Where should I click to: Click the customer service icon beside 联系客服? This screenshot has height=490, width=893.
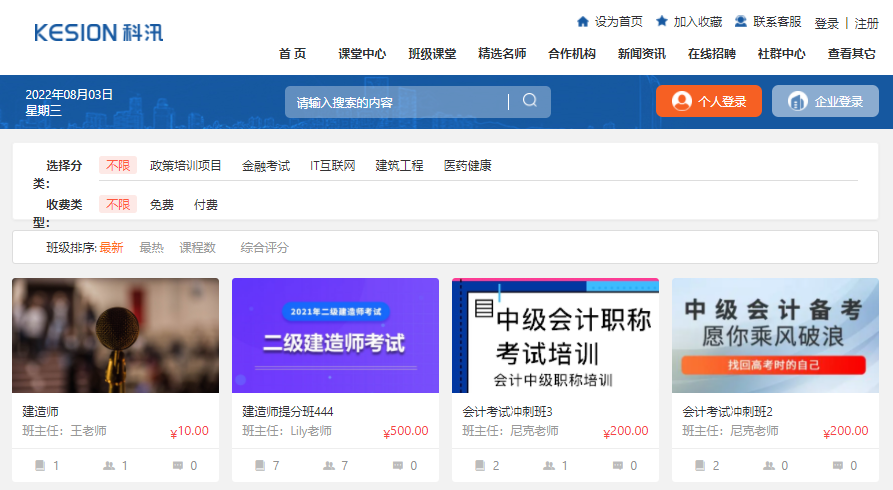(741, 21)
